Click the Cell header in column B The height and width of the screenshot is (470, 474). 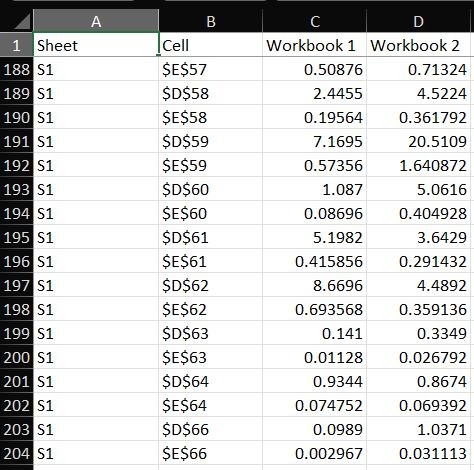coord(211,45)
